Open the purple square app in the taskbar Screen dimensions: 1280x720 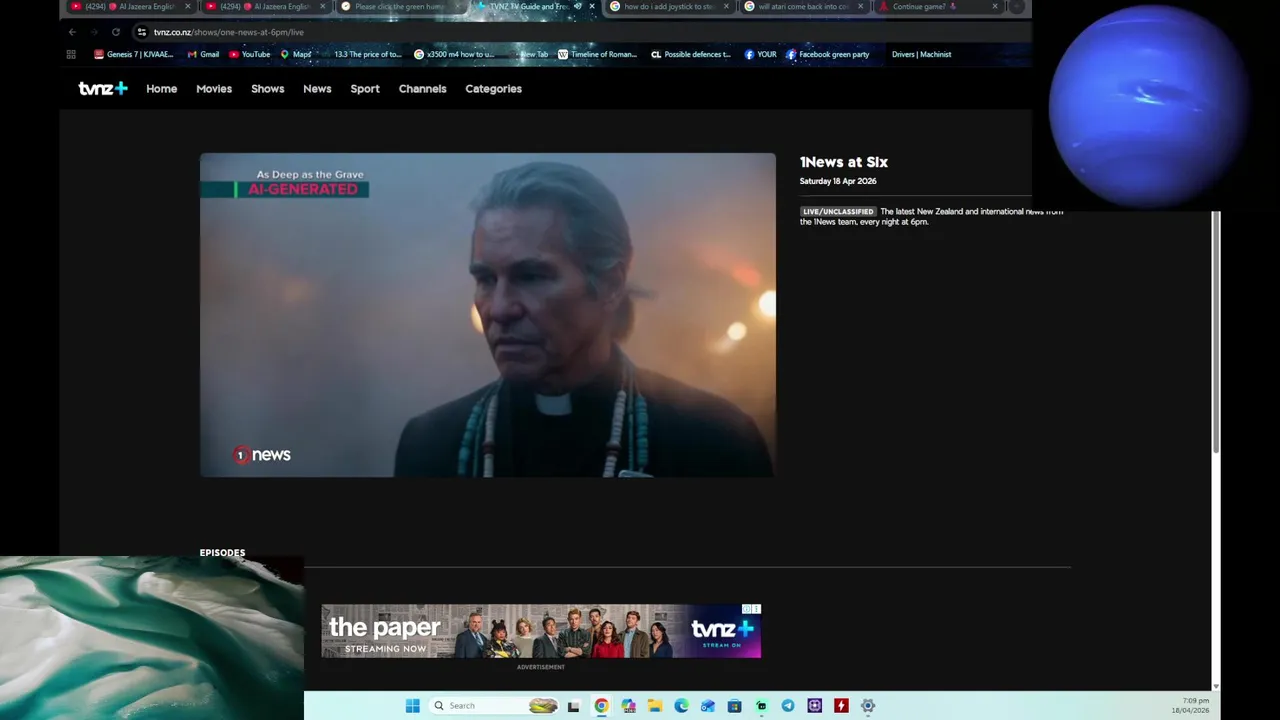pyautogui.click(x=814, y=706)
